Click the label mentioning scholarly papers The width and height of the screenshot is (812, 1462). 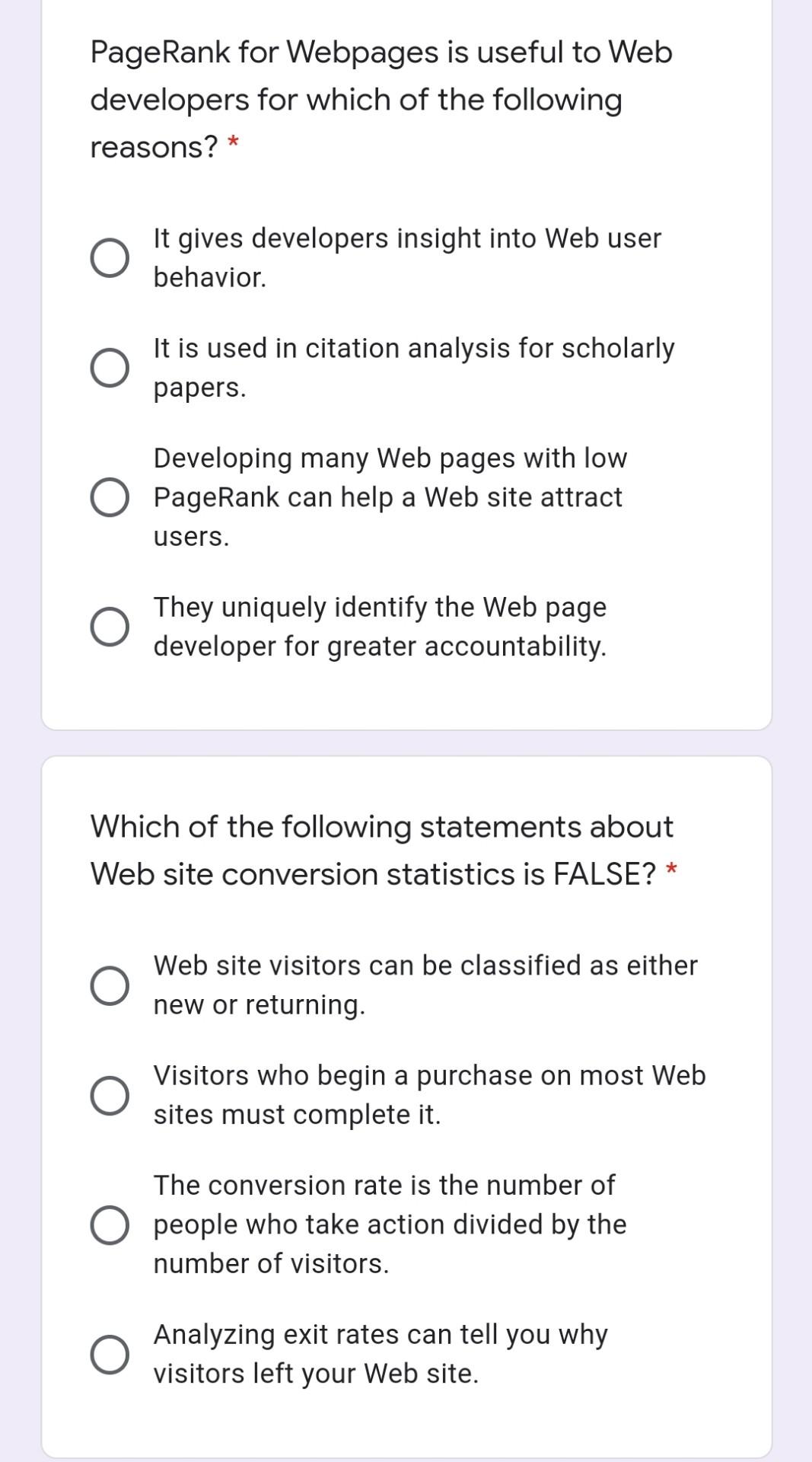point(415,368)
